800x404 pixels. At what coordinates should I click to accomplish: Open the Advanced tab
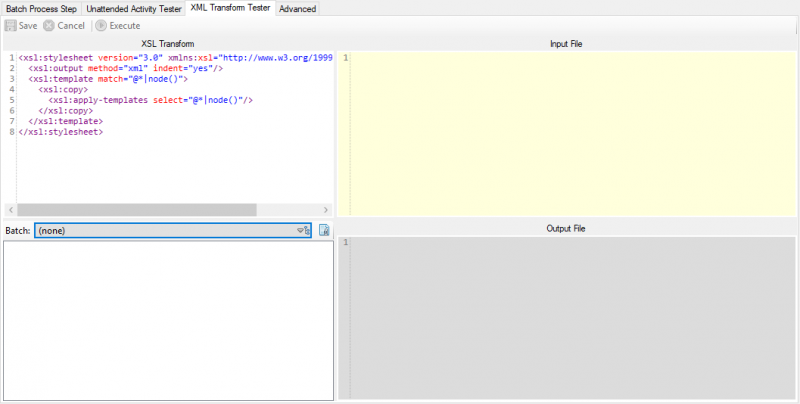pyautogui.click(x=297, y=9)
